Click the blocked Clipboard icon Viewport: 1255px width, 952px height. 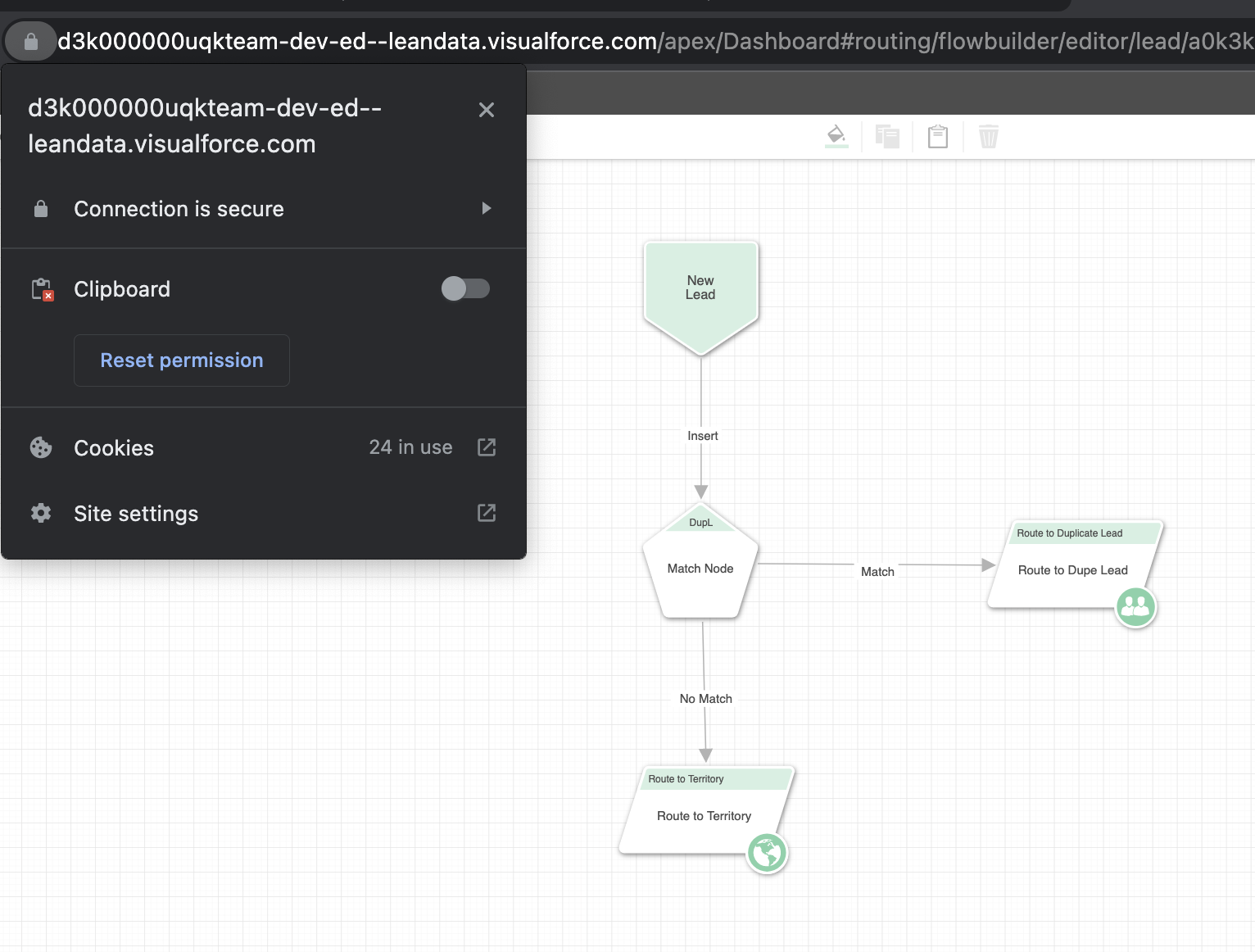42,289
